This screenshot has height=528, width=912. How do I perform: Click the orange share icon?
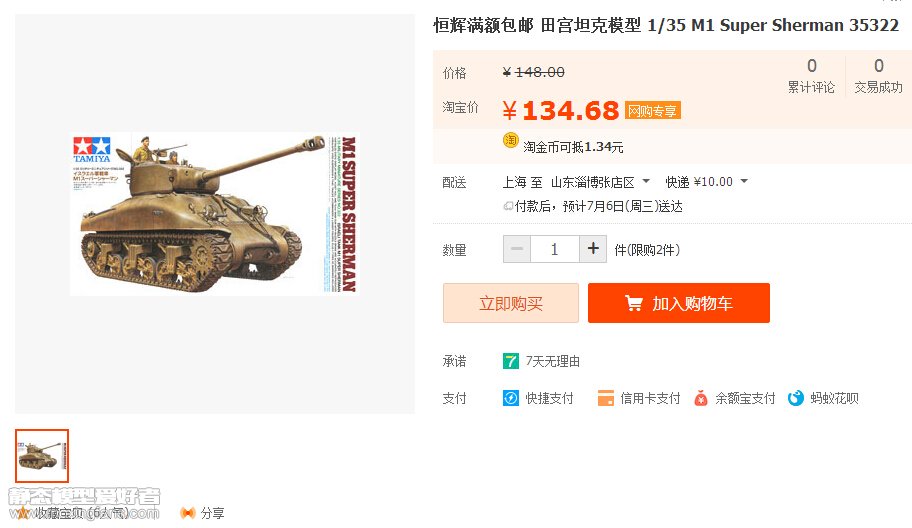click(187, 513)
